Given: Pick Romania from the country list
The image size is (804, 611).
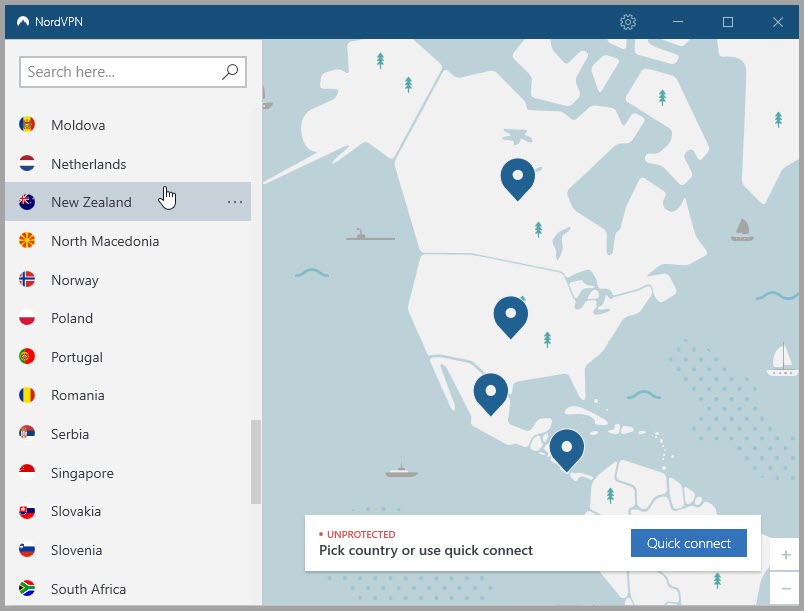Looking at the screenshot, I should pyautogui.click(x=128, y=395).
